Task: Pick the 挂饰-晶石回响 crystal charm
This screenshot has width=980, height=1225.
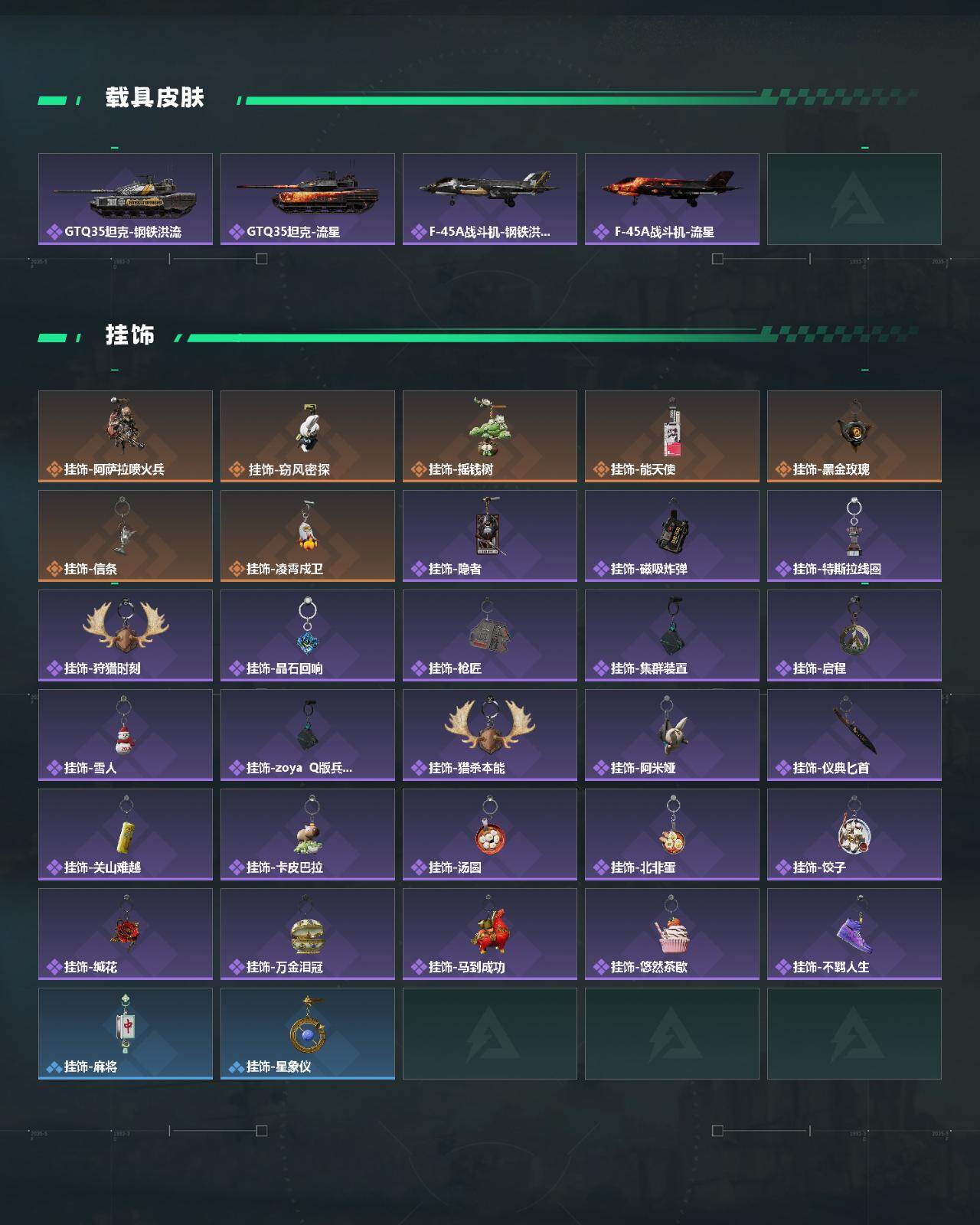Action: click(308, 635)
